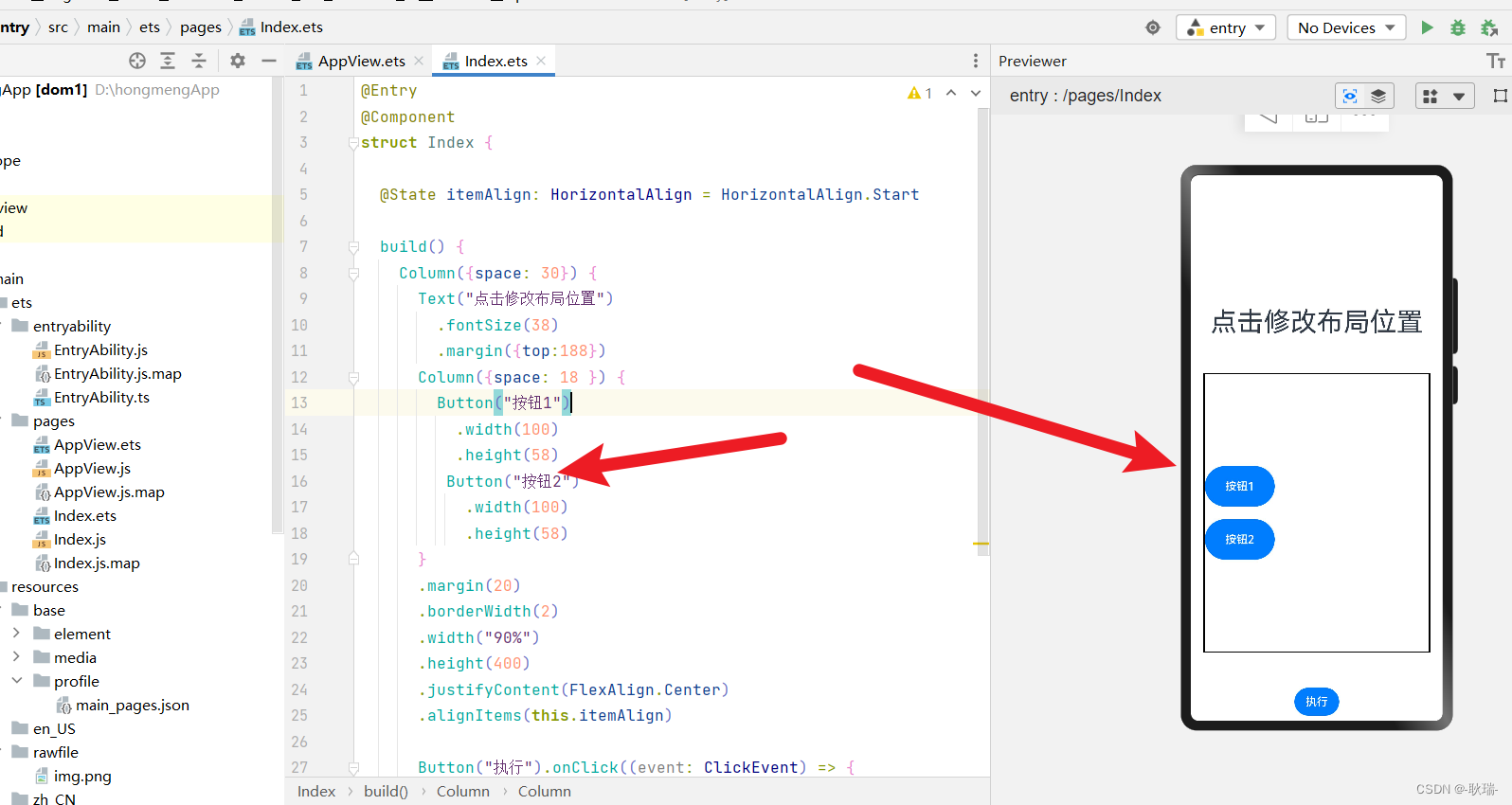Expand the media folder
The width and height of the screenshot is (1512, 805).
(x=16, y=656)
